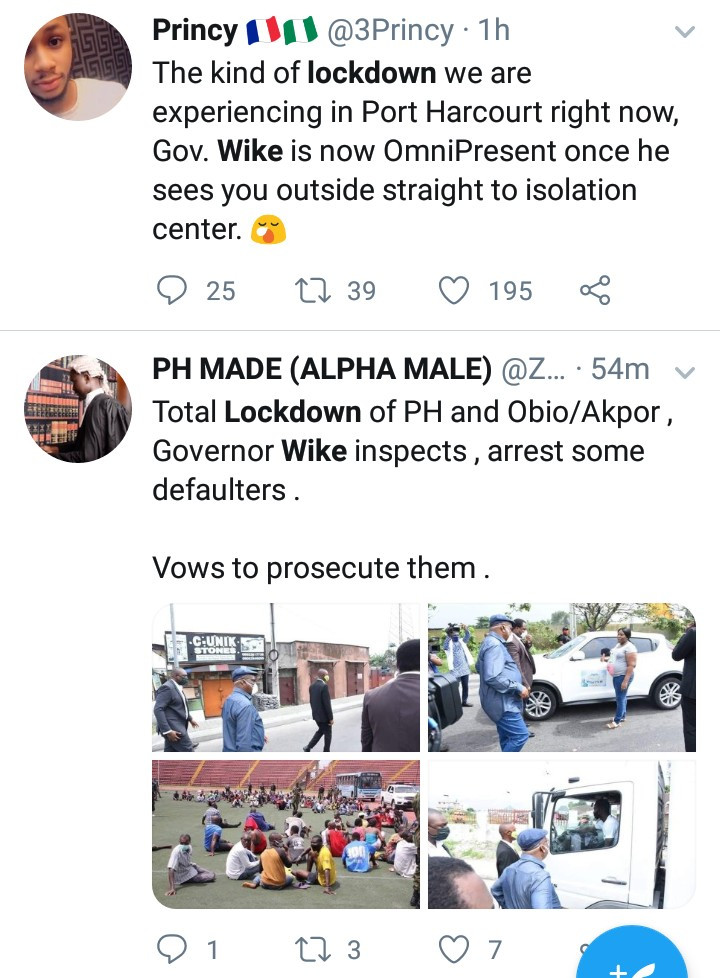
Task: Open photo with white car and woman
Action: [x=561, y=677]
